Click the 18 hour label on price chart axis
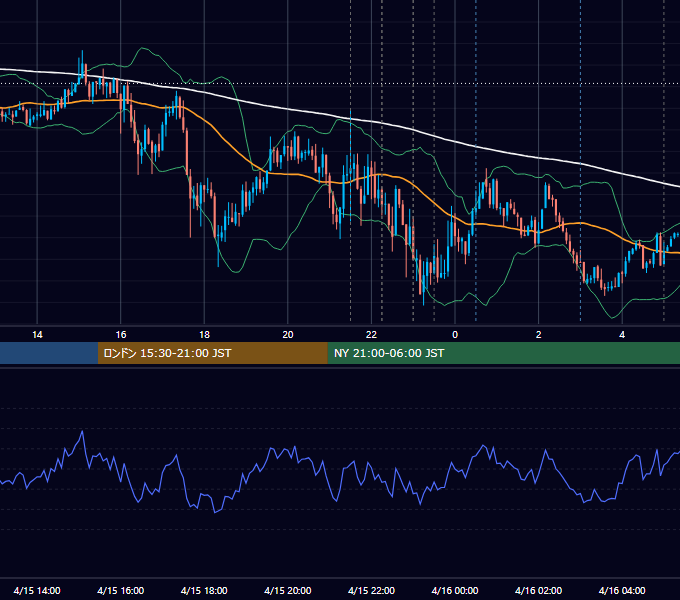Image resolution: width=680 pixels, height=600 pixels. coord(204,335)
